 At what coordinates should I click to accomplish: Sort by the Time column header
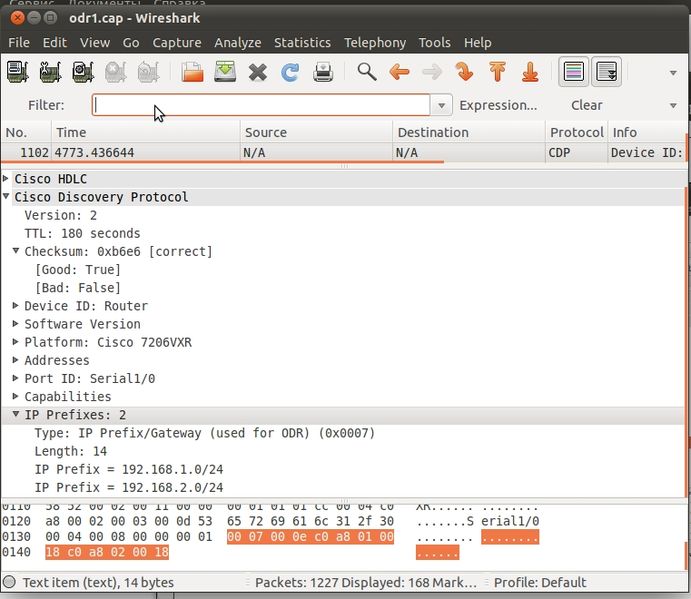point(146,132)
